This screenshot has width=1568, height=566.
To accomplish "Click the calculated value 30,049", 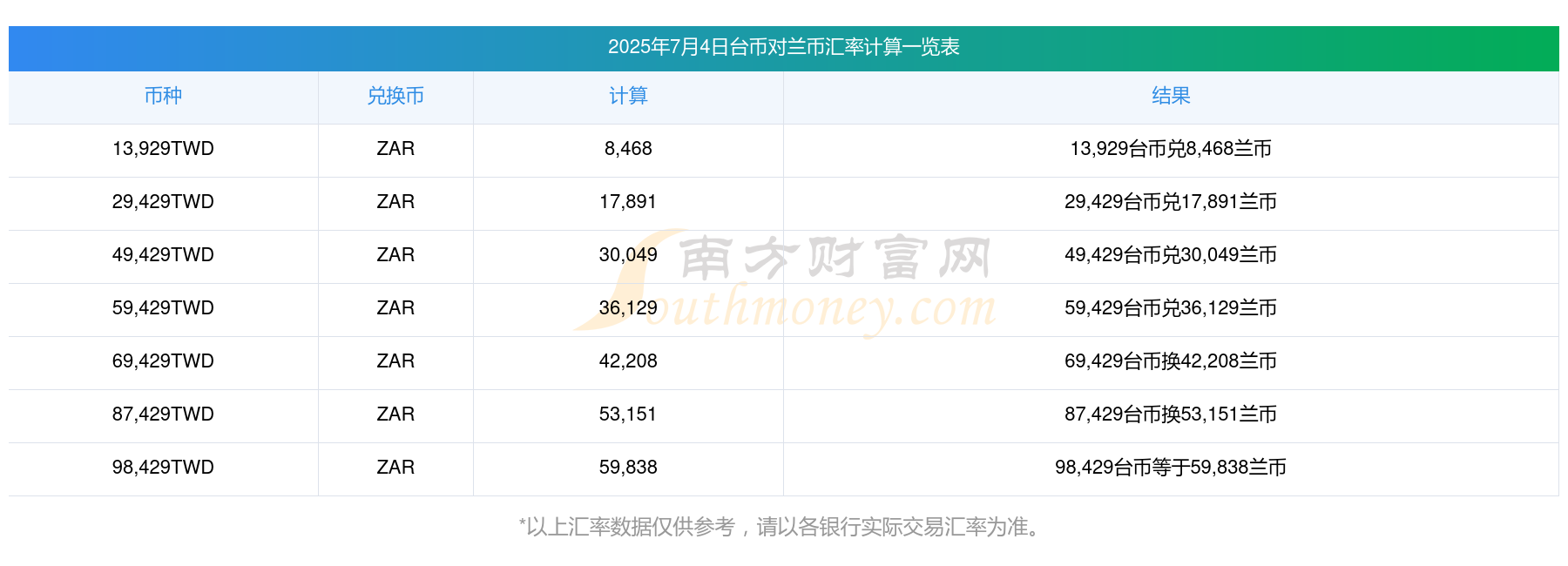I will click(628, 255).
